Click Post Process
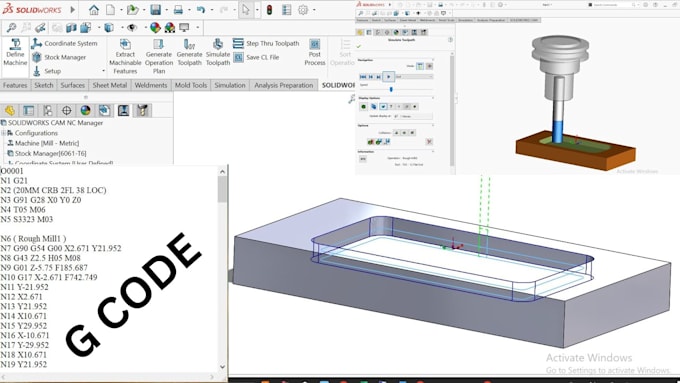This screenshot has height=383, width=680. [x=315, y=52]
